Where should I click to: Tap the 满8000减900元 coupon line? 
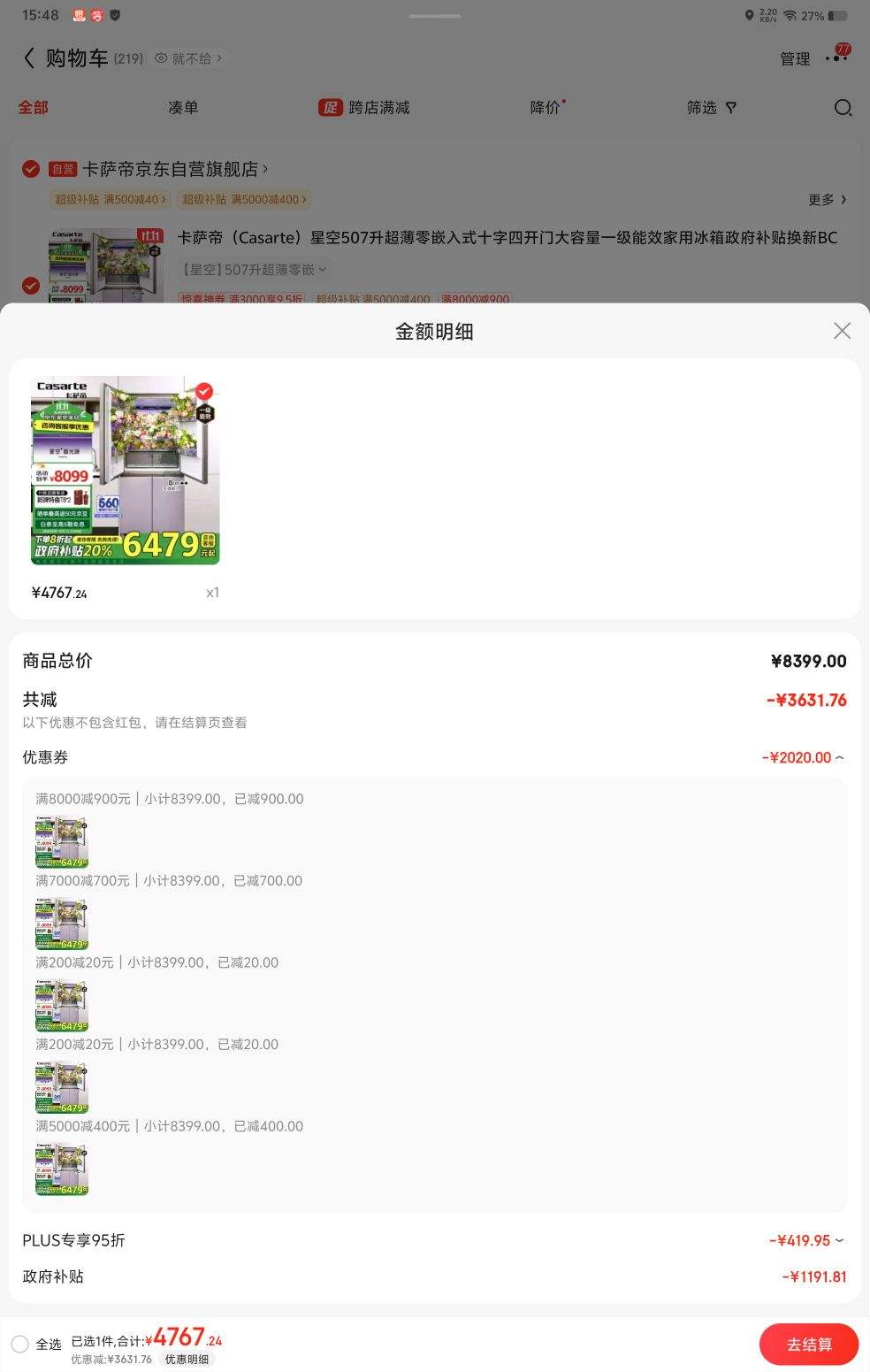click(170, 799)
